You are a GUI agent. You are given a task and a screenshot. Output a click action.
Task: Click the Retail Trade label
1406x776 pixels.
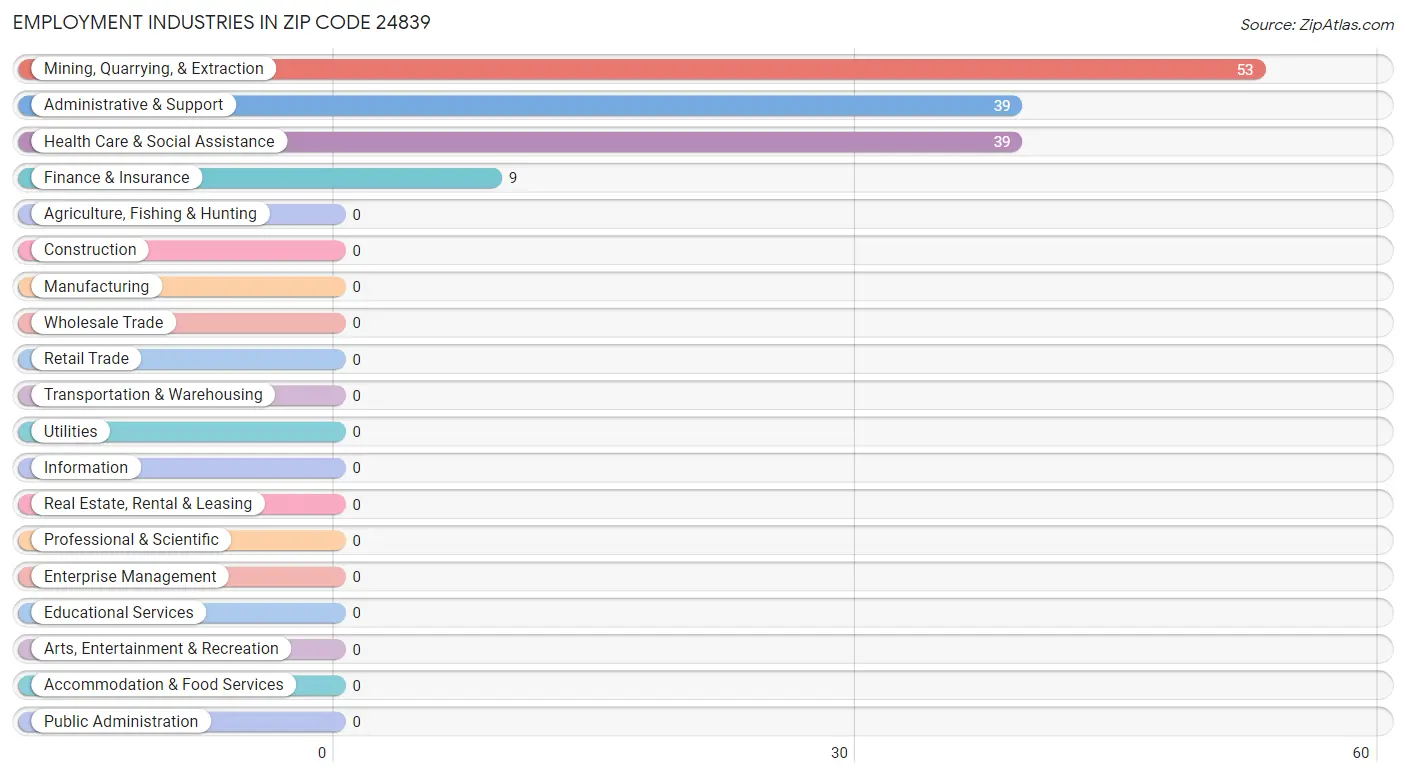[x=86, y=359]
